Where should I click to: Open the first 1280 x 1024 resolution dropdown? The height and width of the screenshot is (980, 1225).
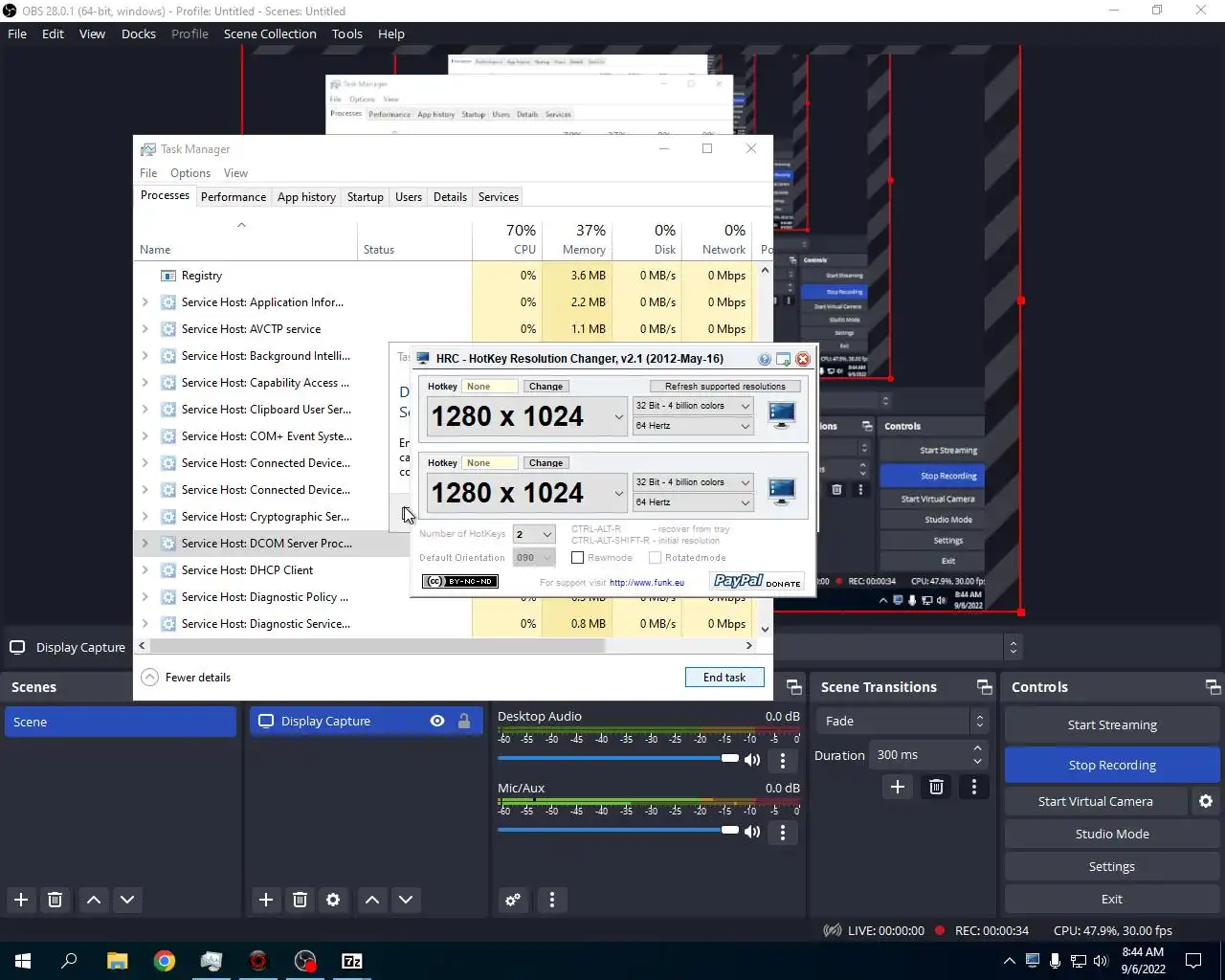(x=527, y=416)
